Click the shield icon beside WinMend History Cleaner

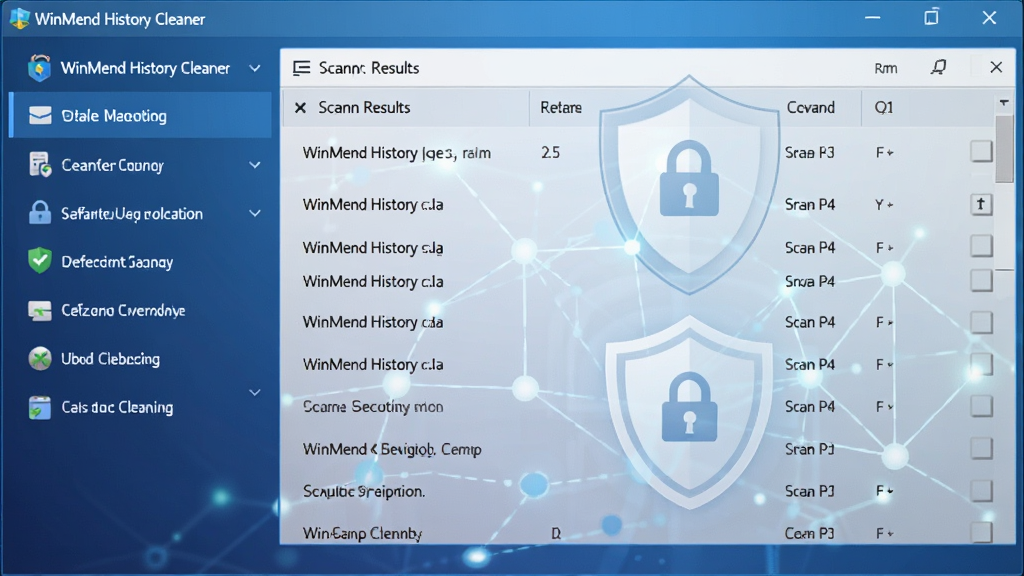click(x=40, y=68)
